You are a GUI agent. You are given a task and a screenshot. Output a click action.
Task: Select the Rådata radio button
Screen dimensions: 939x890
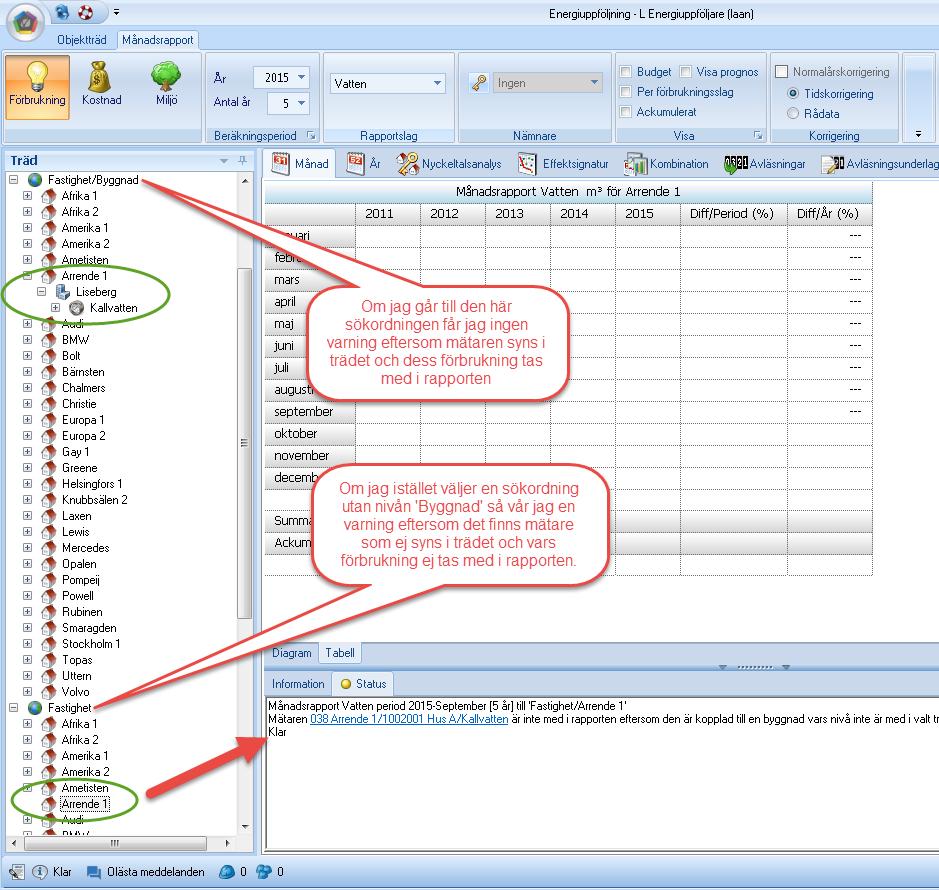pos(793,113)
